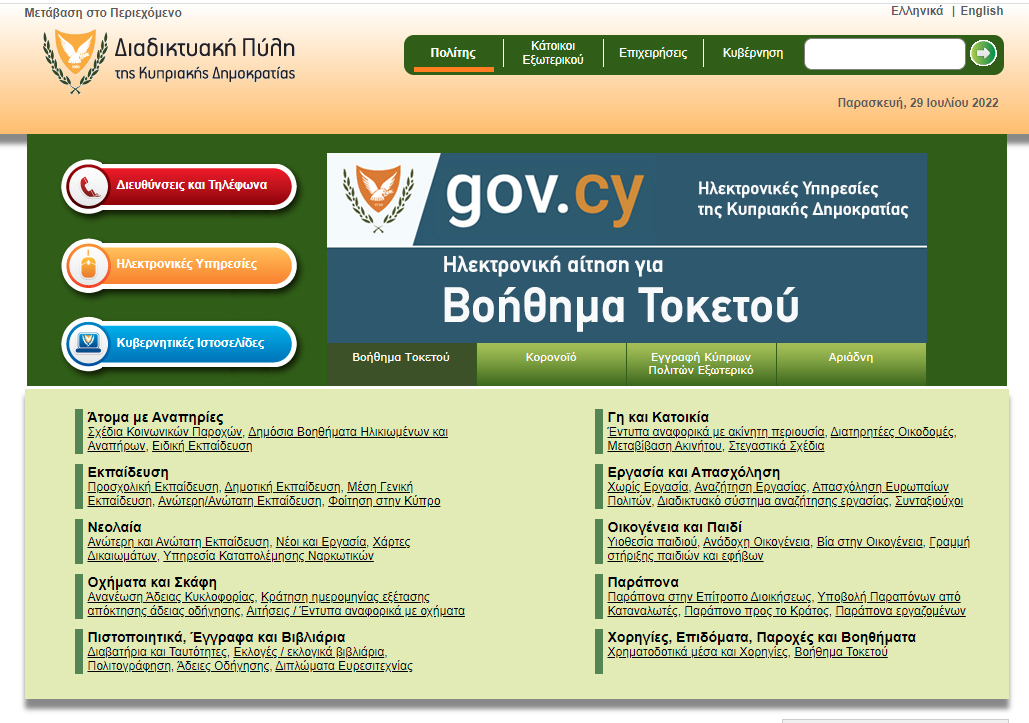Screen dimensions: 1029x723
Task: Click the telephone icon on red button
Action: point(88,186)
